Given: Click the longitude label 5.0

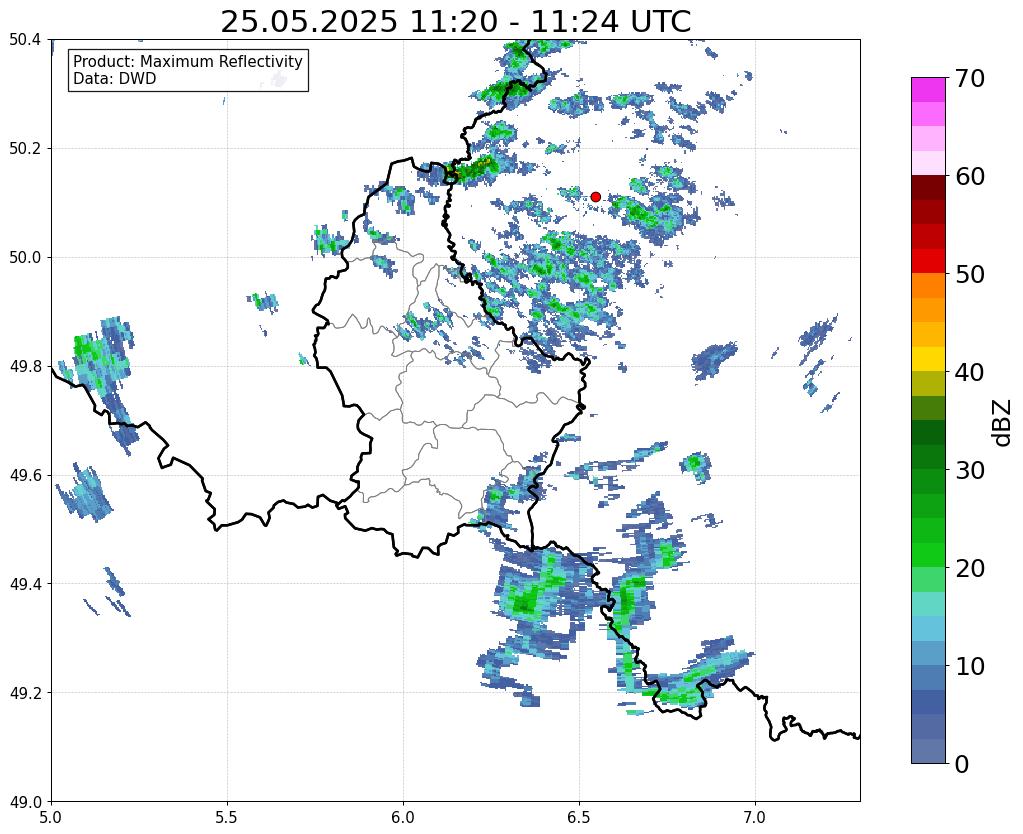Looking at the screenshot, I should (51, 818).
